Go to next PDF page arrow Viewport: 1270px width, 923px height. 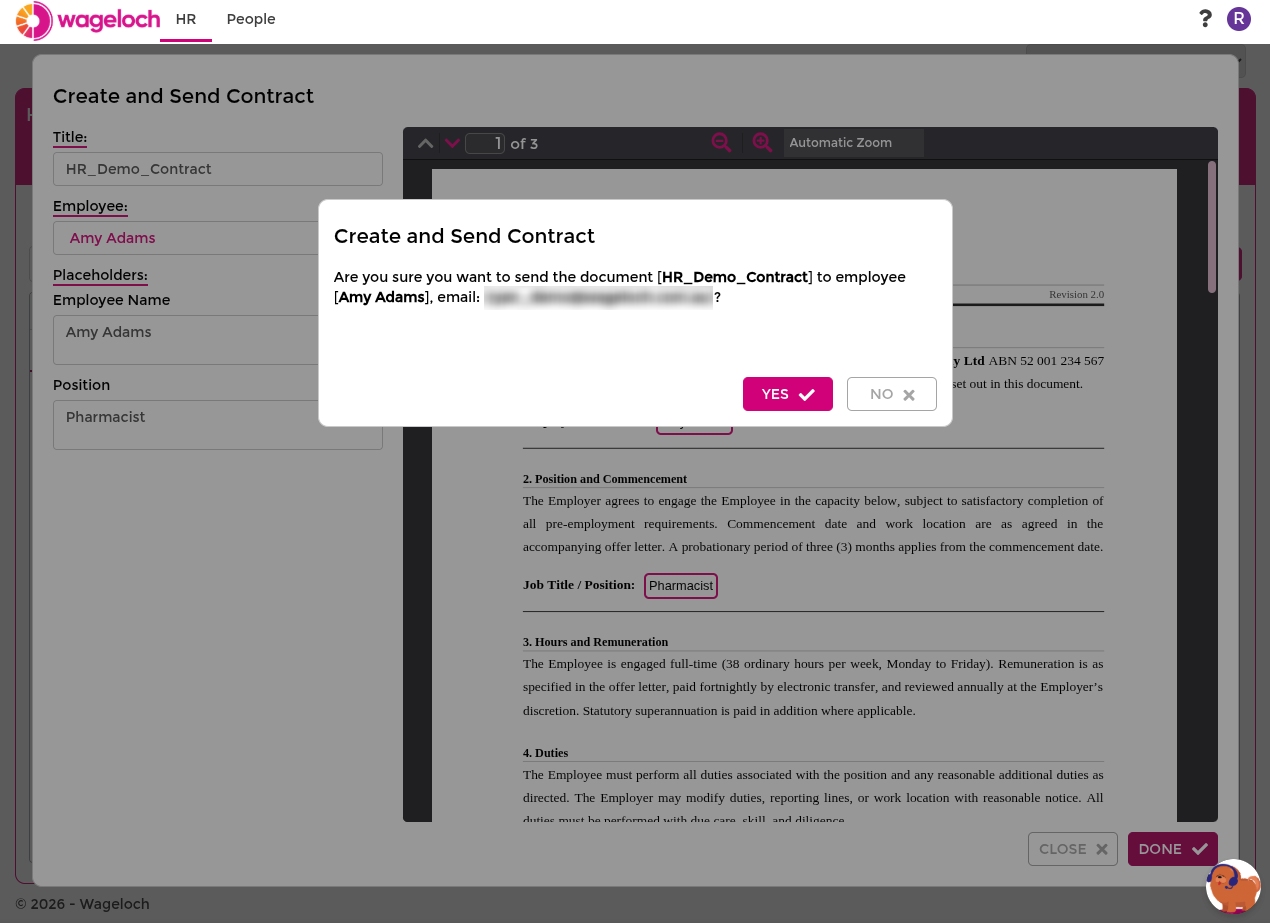pyautogui.click(x=452, y=143)
